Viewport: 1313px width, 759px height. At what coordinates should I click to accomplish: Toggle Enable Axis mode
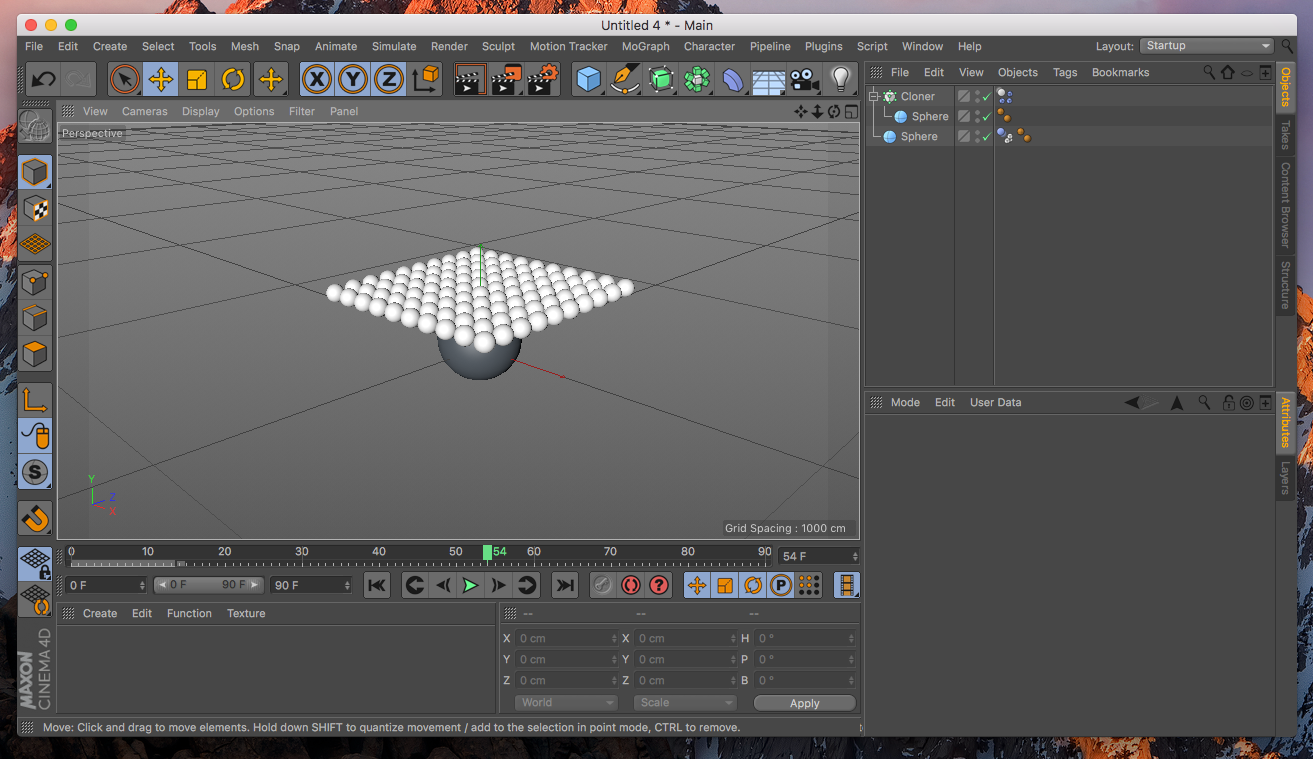click(35, 400)
